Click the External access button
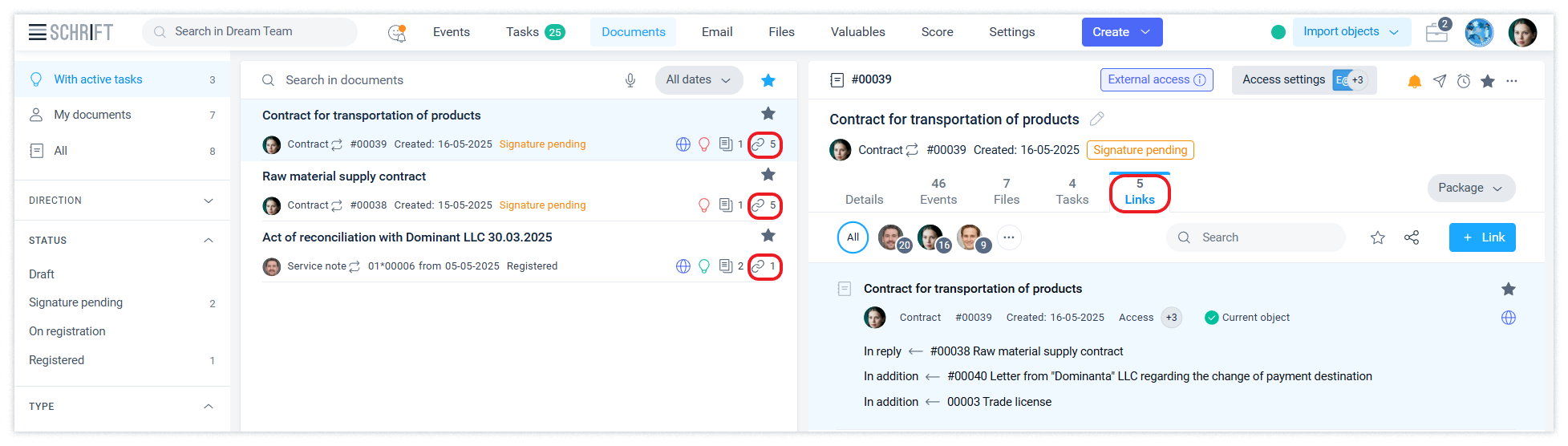 click(1156, 79)
